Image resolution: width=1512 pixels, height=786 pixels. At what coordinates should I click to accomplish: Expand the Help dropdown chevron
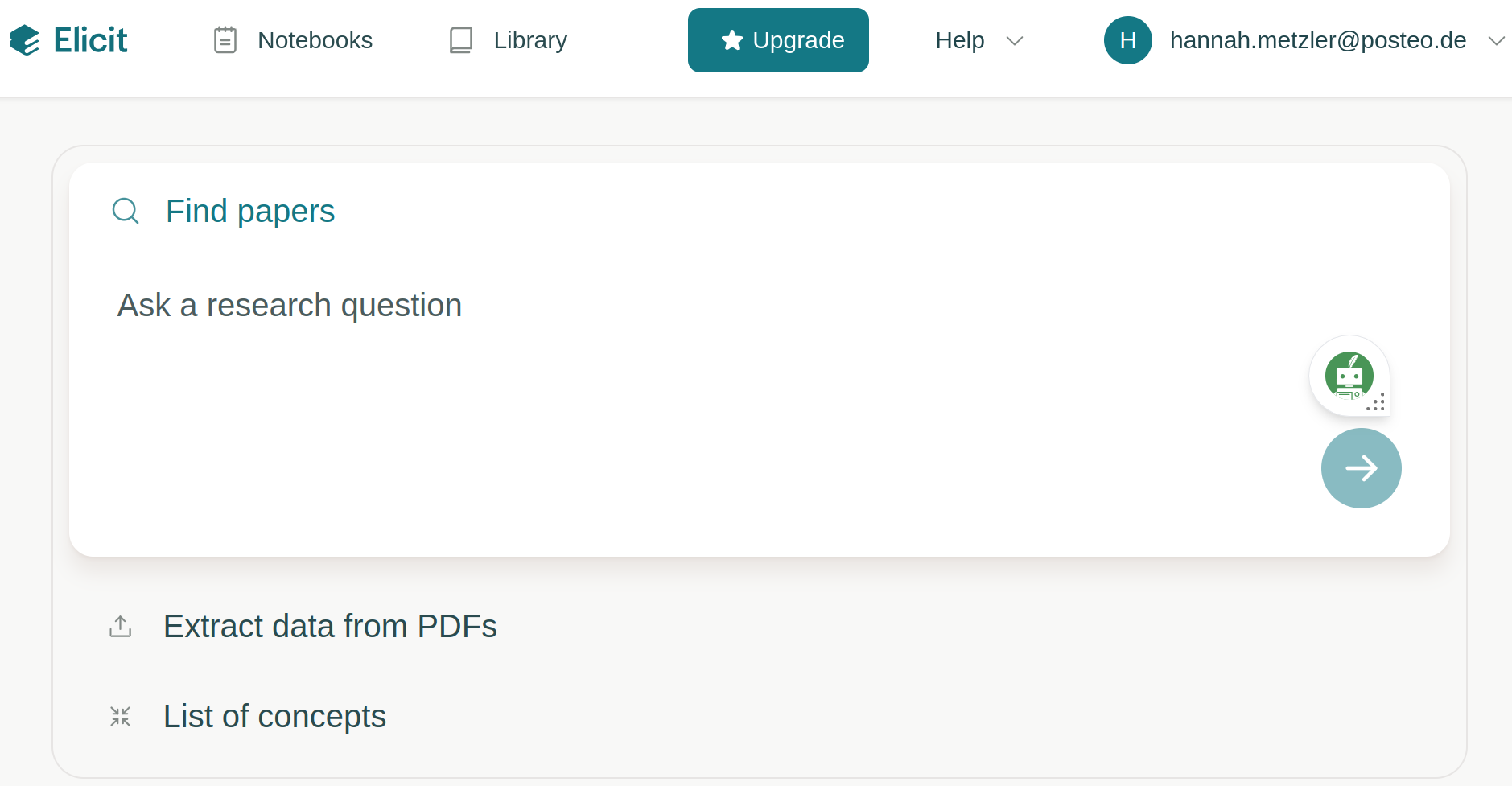point(1015,40)
